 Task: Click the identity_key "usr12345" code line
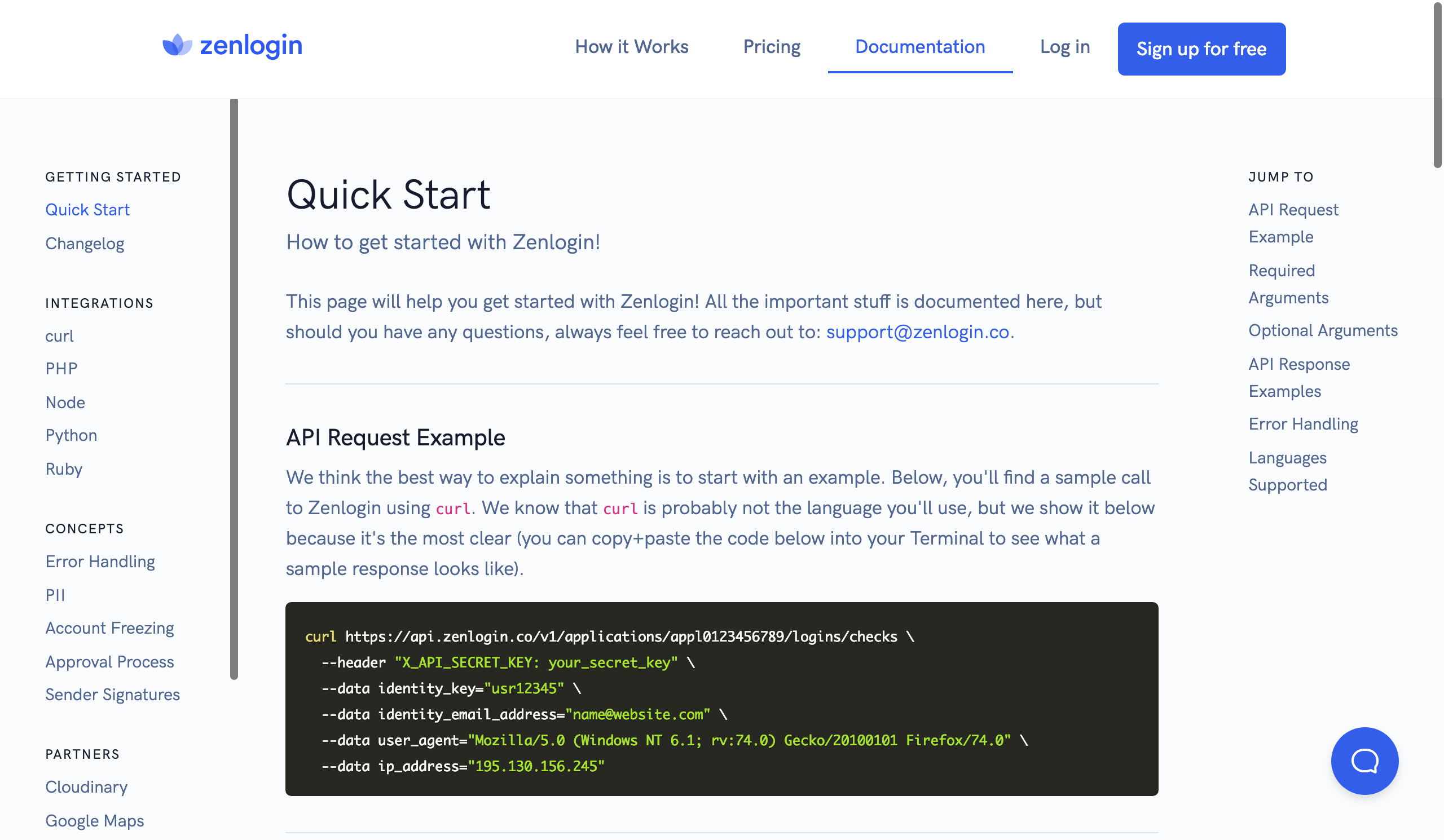[x=452, y=688]
